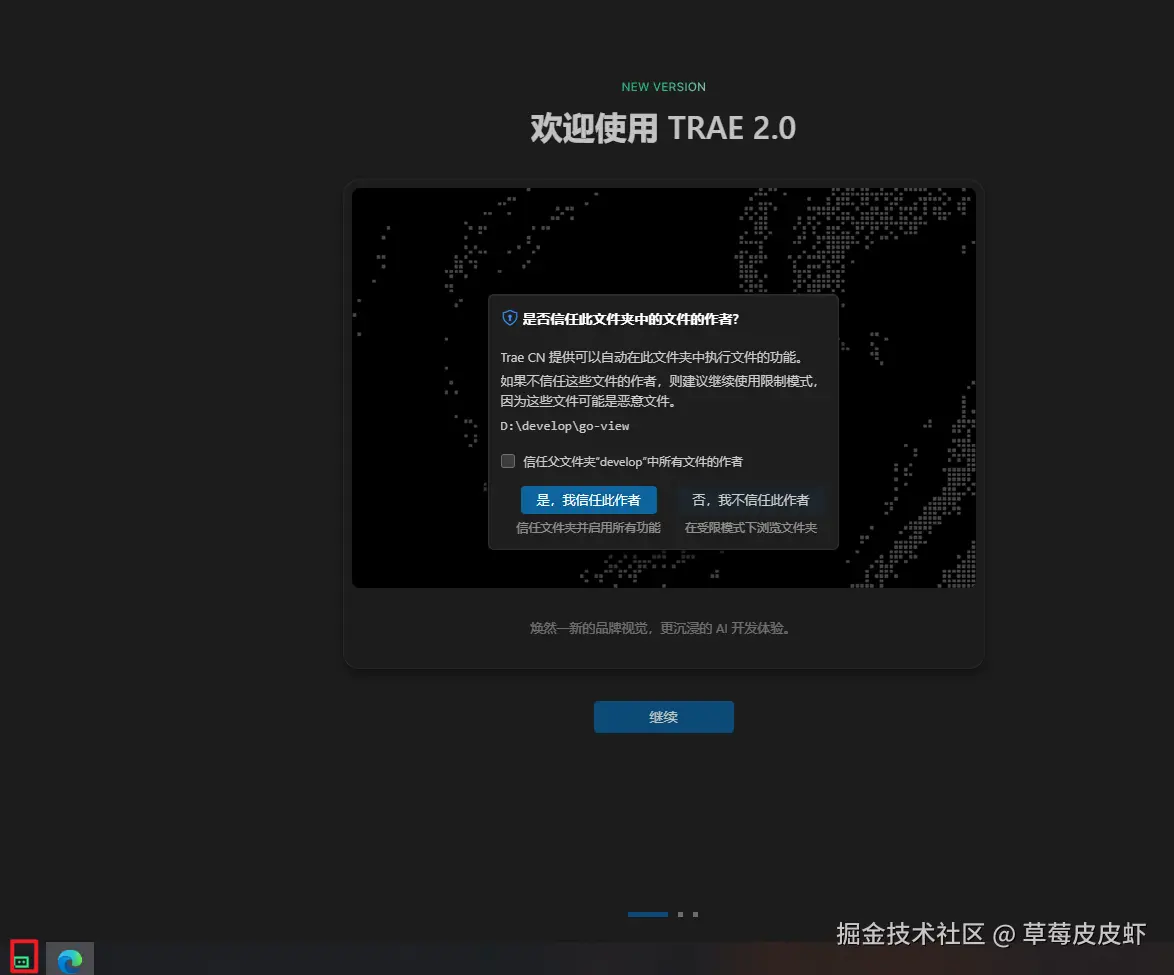Launch Microsoft Edge from the taskbar

(68, 959)
